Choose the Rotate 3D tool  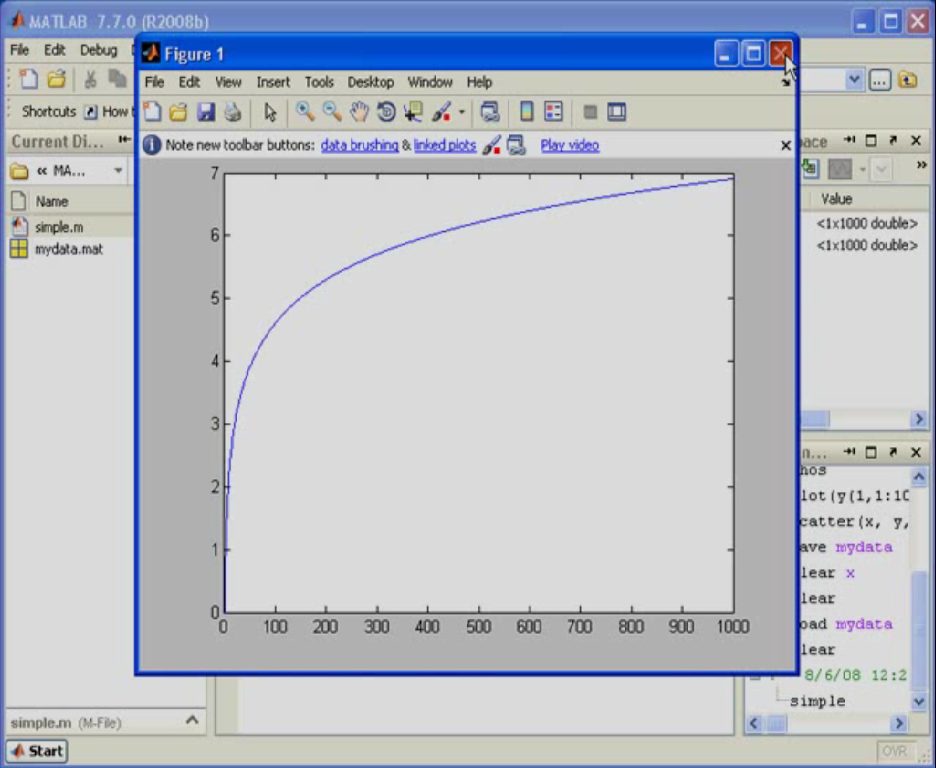(x=386, y=112)
